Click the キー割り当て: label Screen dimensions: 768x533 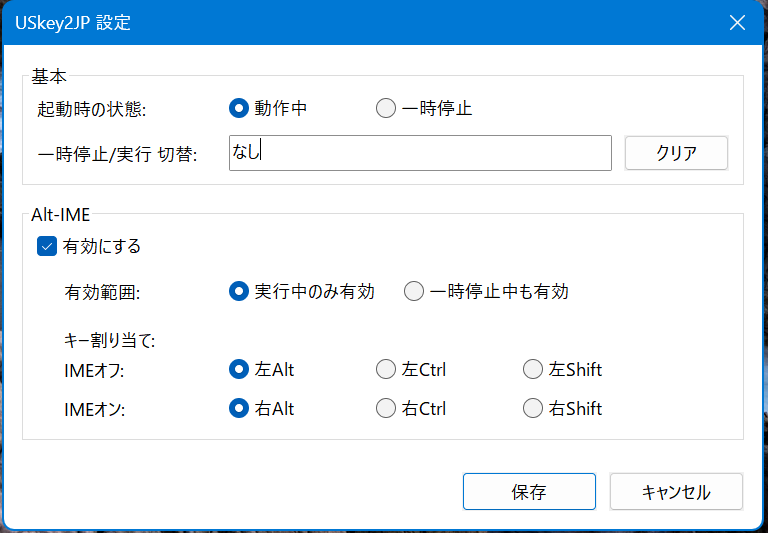(x=109, y=340)
